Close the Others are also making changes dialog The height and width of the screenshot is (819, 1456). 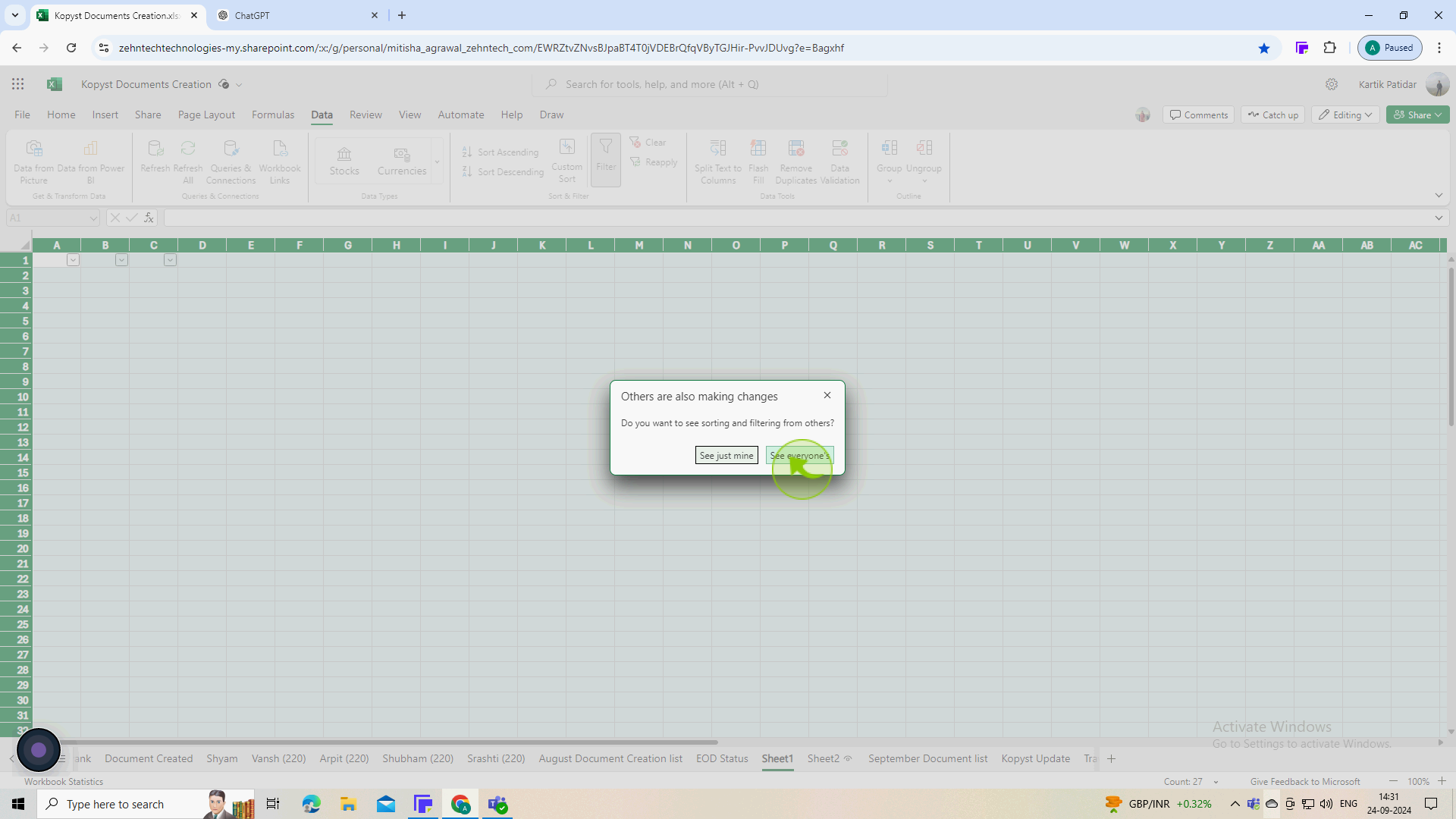pos(827,395)
